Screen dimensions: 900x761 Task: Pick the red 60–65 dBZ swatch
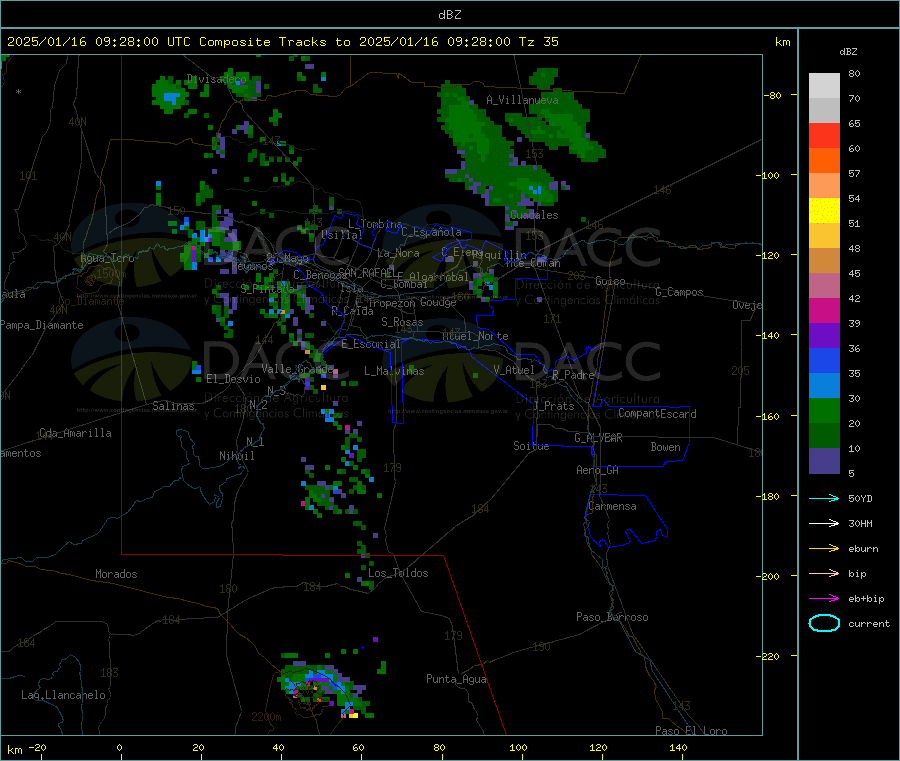824,135
